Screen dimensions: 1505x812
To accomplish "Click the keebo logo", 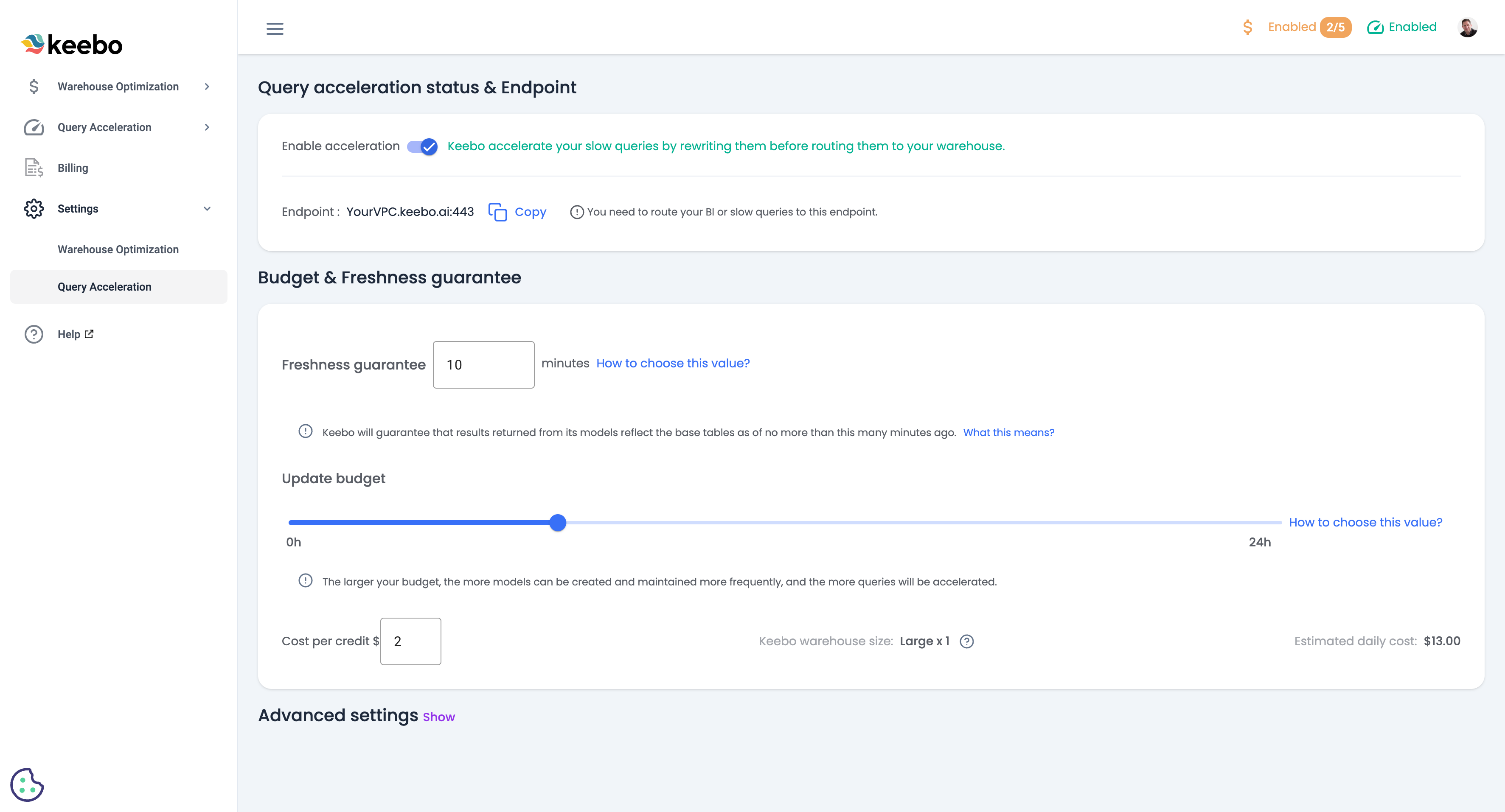I will click(x=72, y=45).
